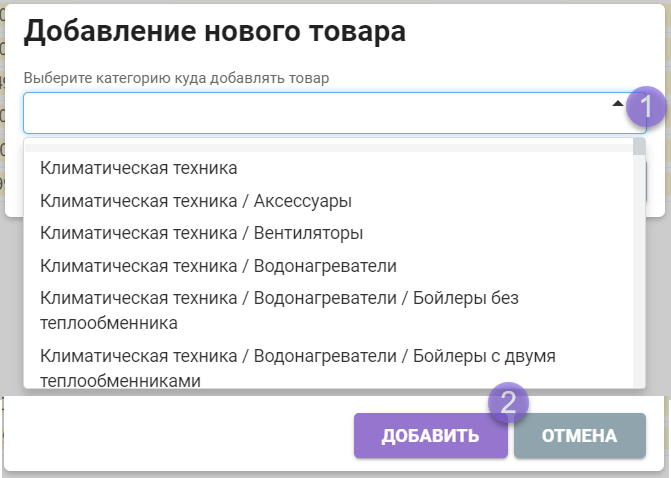
Task: Choose 'Климатическая техника / Аксессуары' option
Action: pos(195,200)
